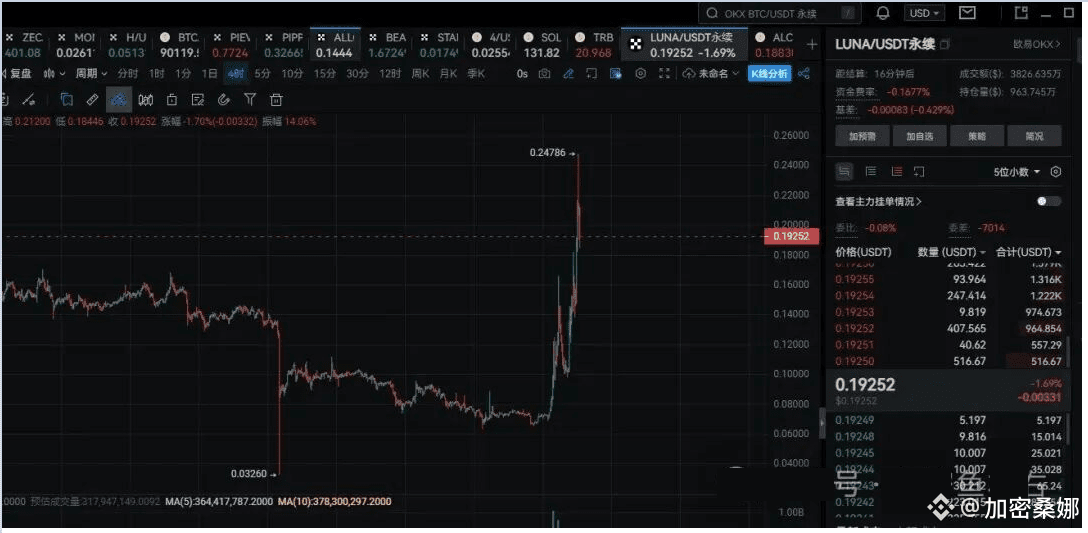Select the LUNA/USDT永续 tab
This screenshot has height=533, width=1088.
click(683, 44)
